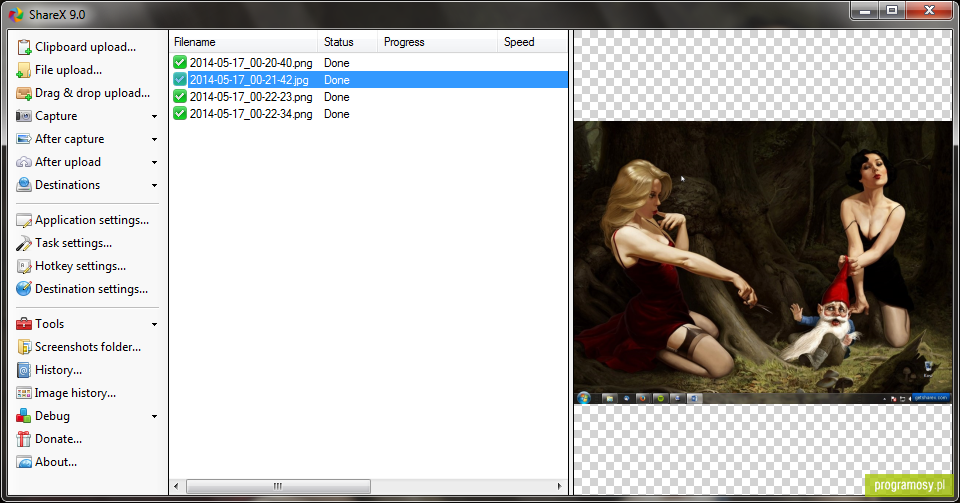Click the scrollbar right arrow

559,486
